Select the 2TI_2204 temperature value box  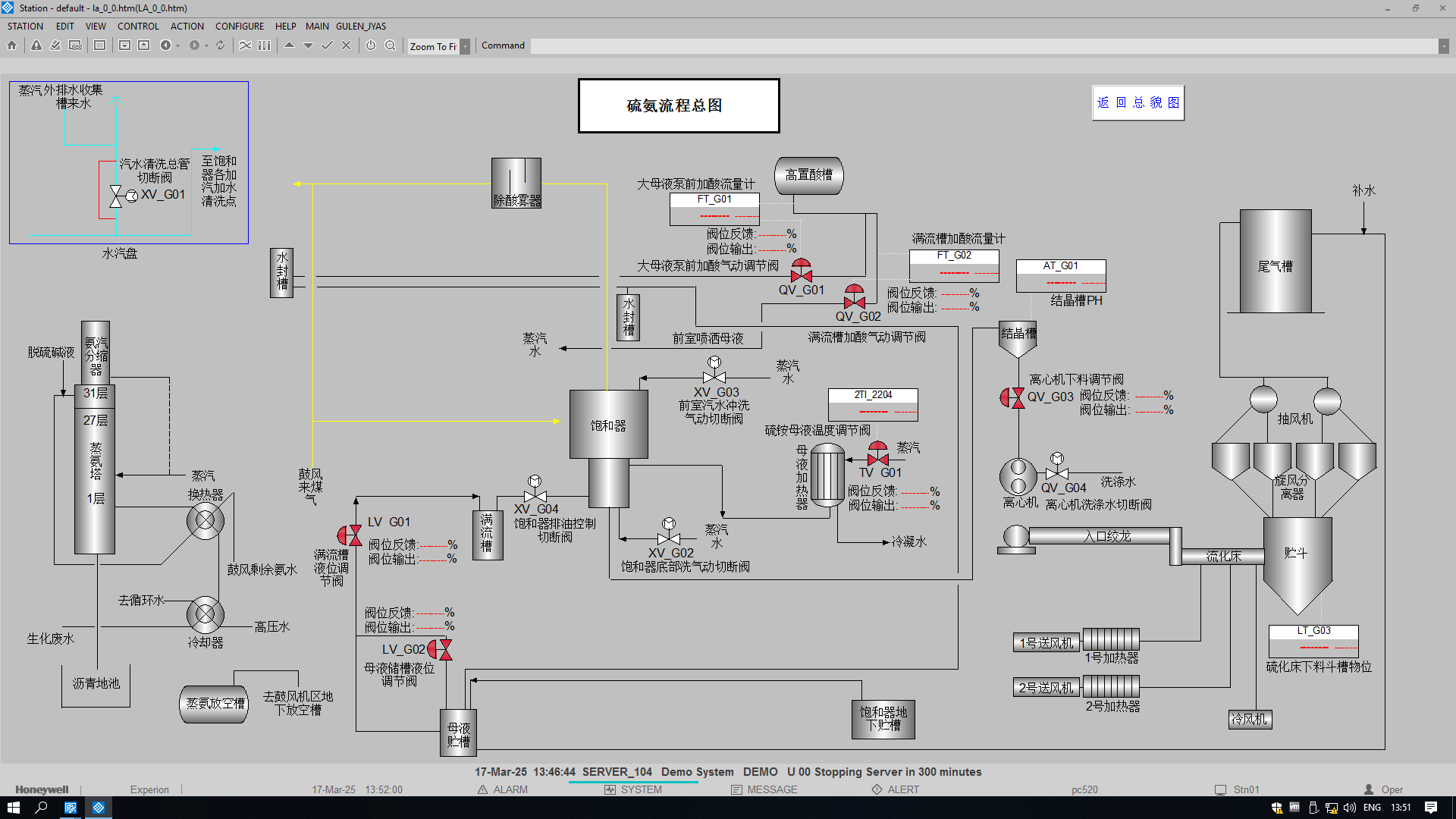coord(873,405)
